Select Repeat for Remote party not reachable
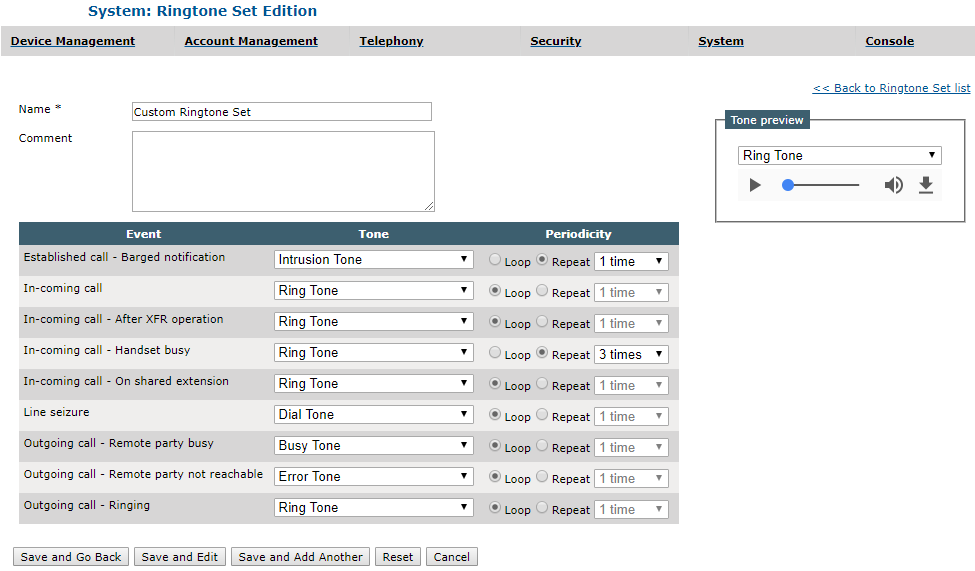Image resolution: width=975 pixels, height=571 pixels. tap(542, 476)
